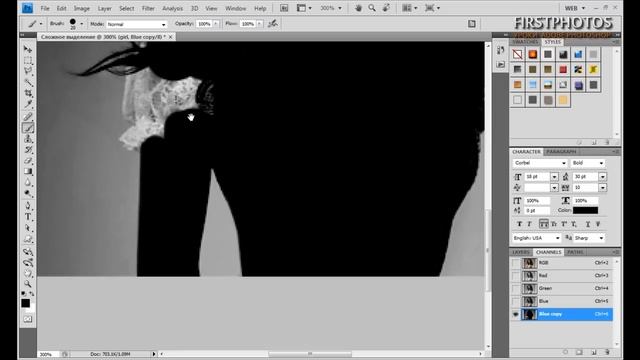
Task: Load channel as selection icon
Action: pyautogui.click(x=565, y=352)
